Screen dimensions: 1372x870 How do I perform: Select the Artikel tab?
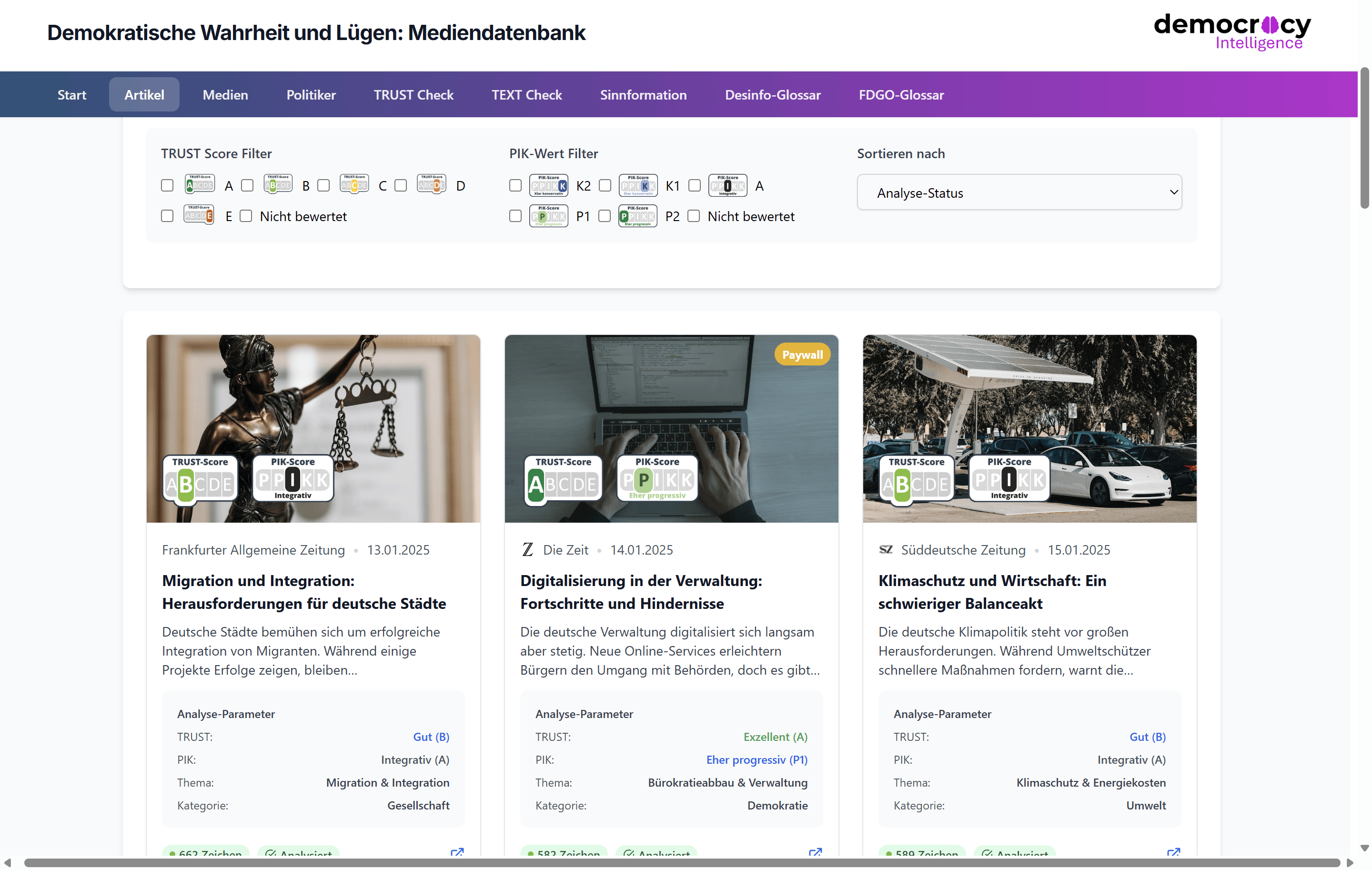[x=144, y=95]
